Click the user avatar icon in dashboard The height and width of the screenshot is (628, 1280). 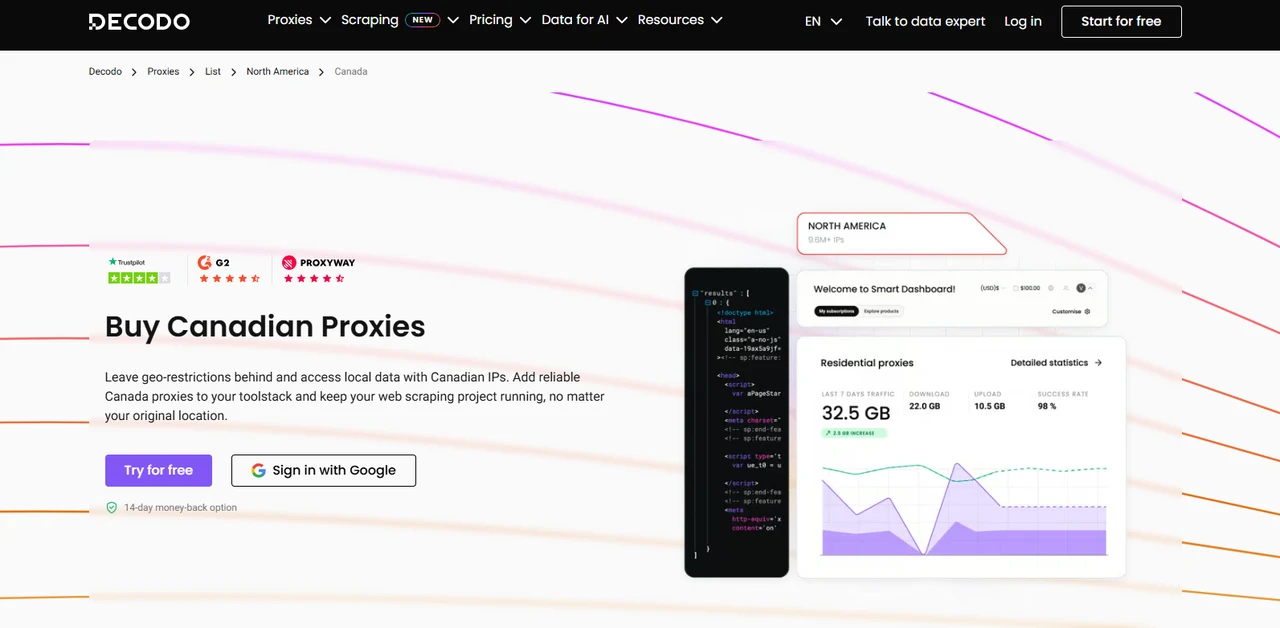pyautogui.click(x=1081, y=288)
